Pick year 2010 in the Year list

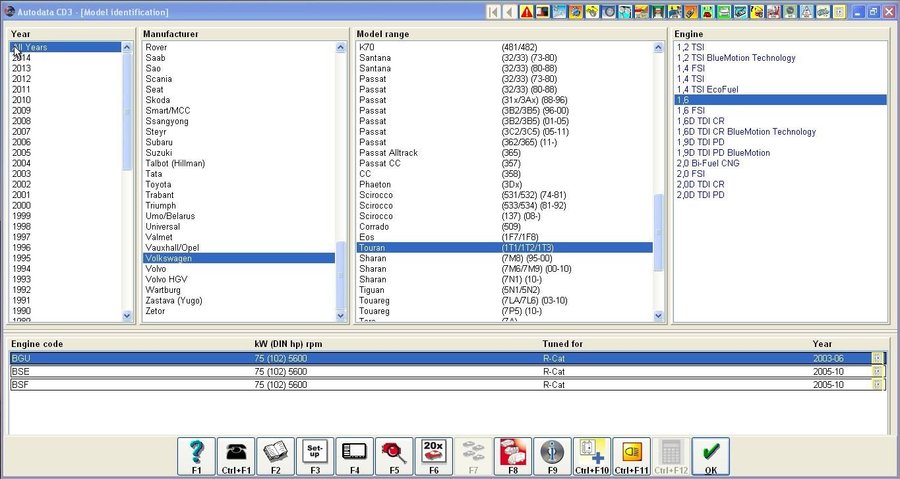(x=21, y=100)
